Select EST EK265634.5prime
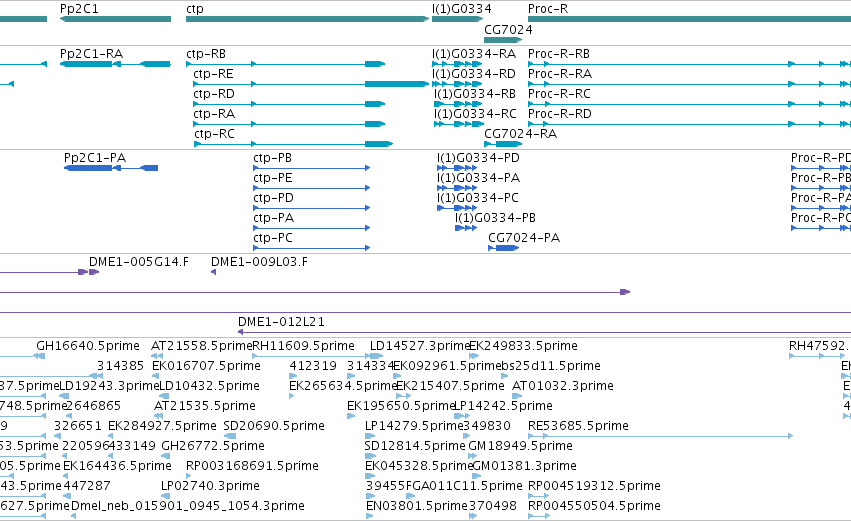 [x=344, y=386]
